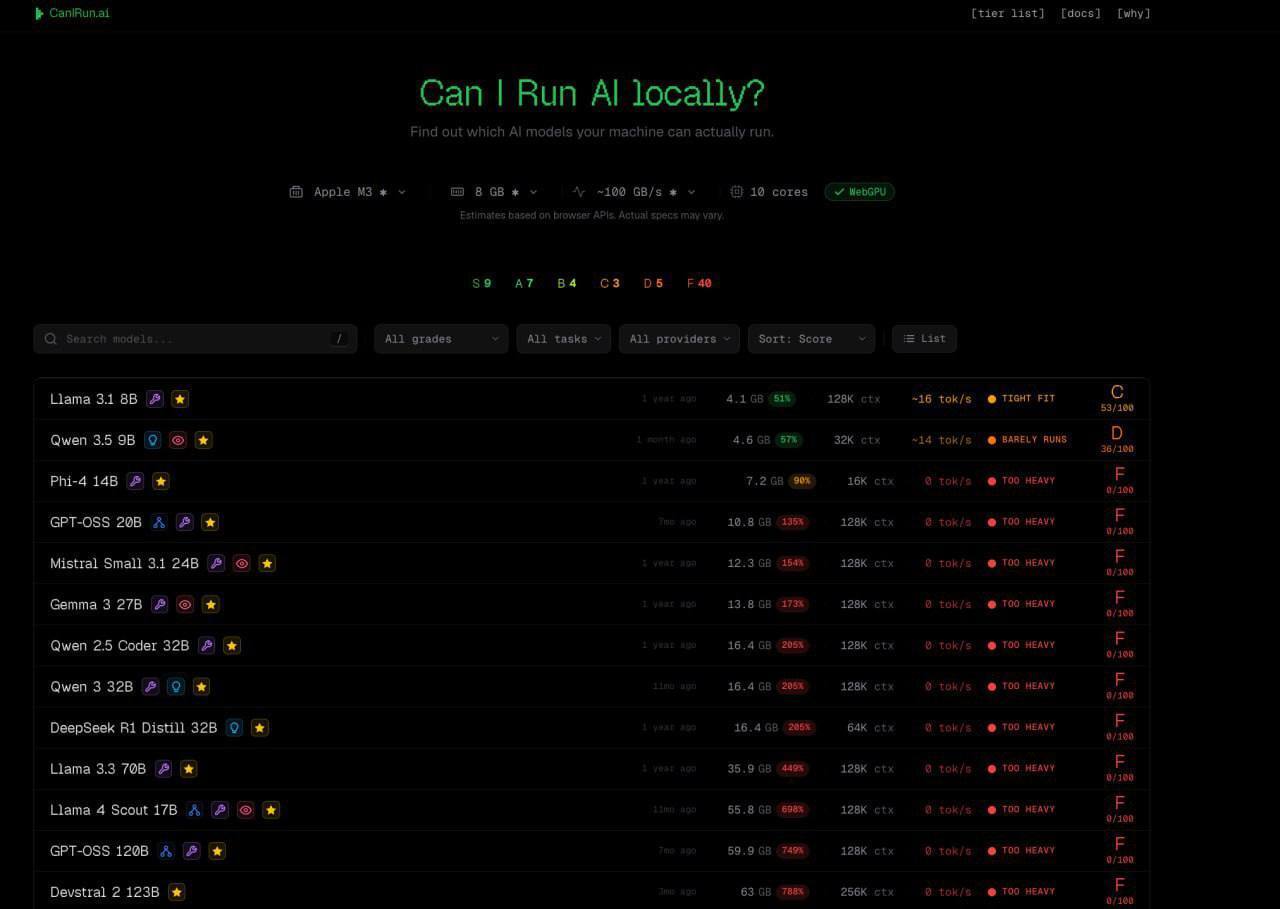1280x909 pixels.
Task: Click the star badge on Qwen 3.5 9B
Action: click(203, 440)
